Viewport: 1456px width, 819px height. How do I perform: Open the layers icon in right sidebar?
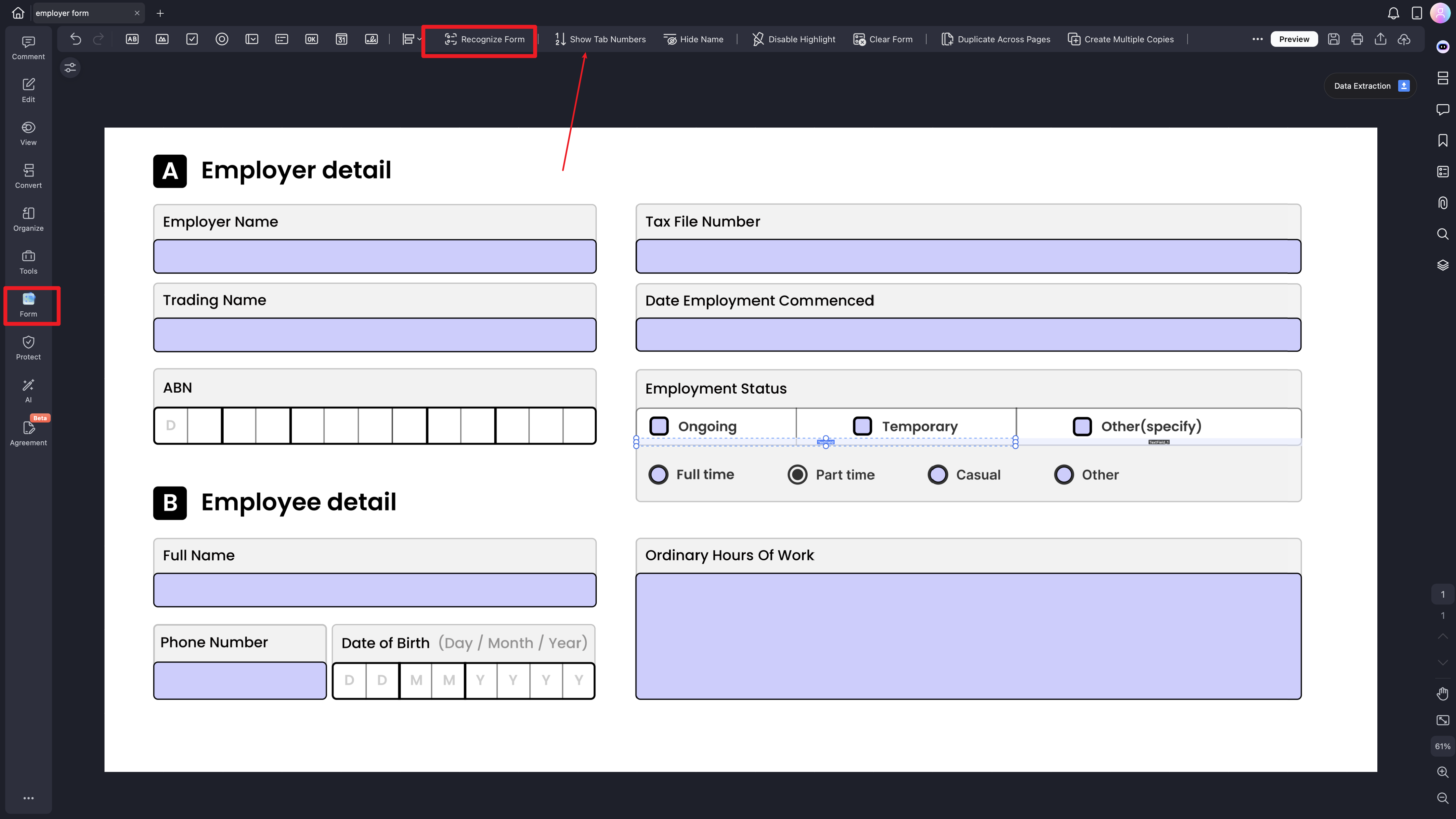pyautogui.click(x=1443, y=265)
